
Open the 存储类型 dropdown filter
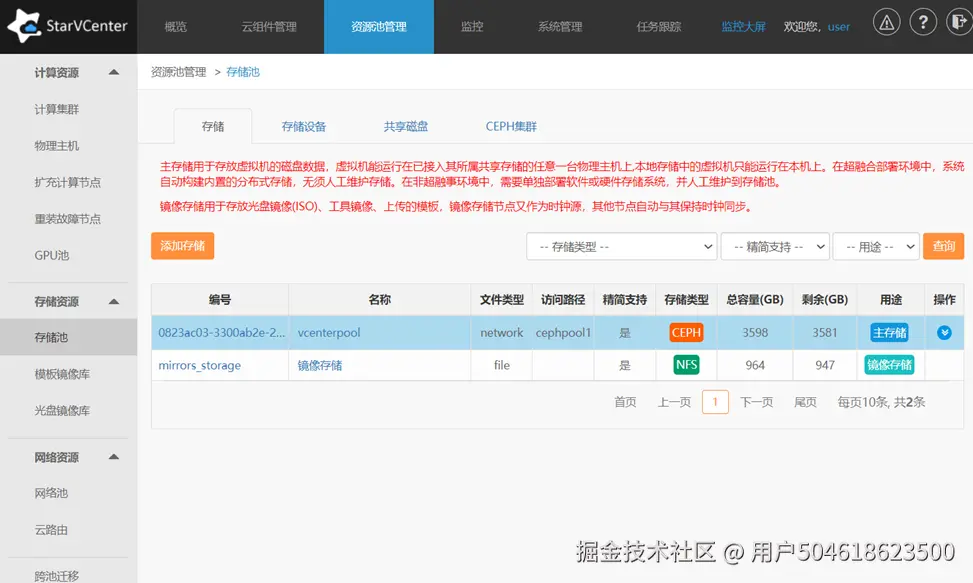(622, 246)
